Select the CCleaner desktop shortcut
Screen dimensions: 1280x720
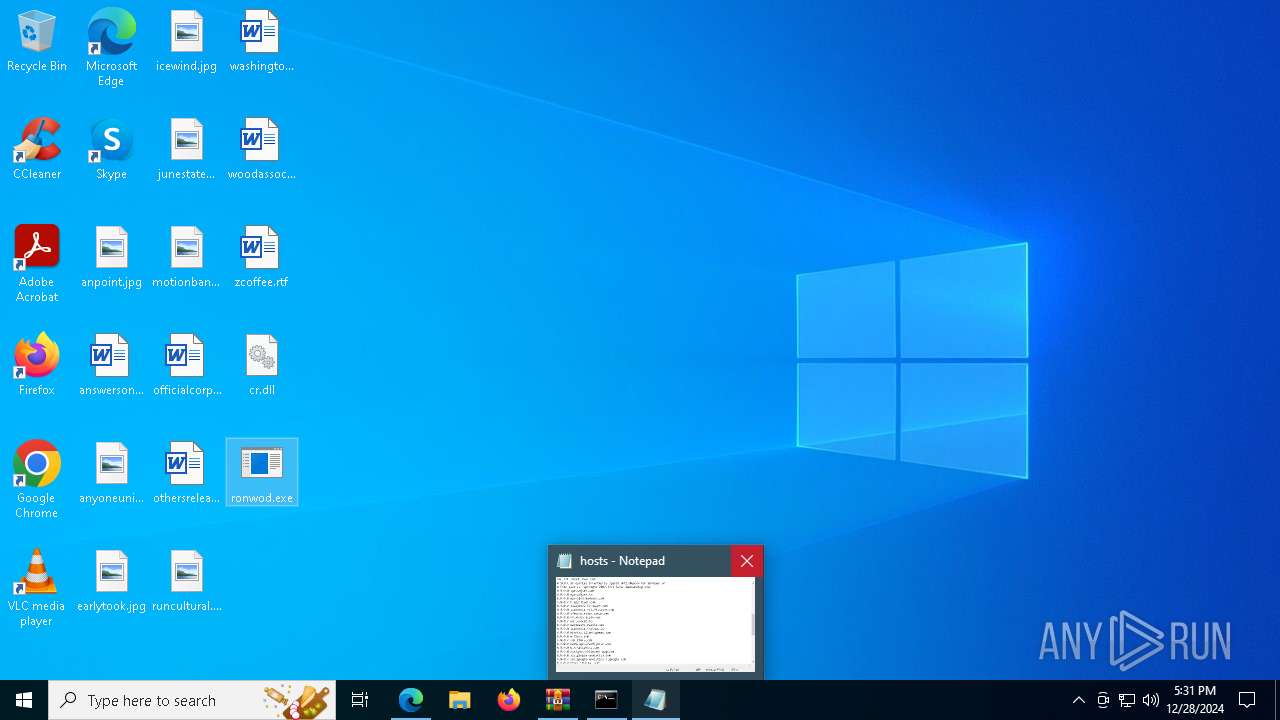(x=37, y=150)
